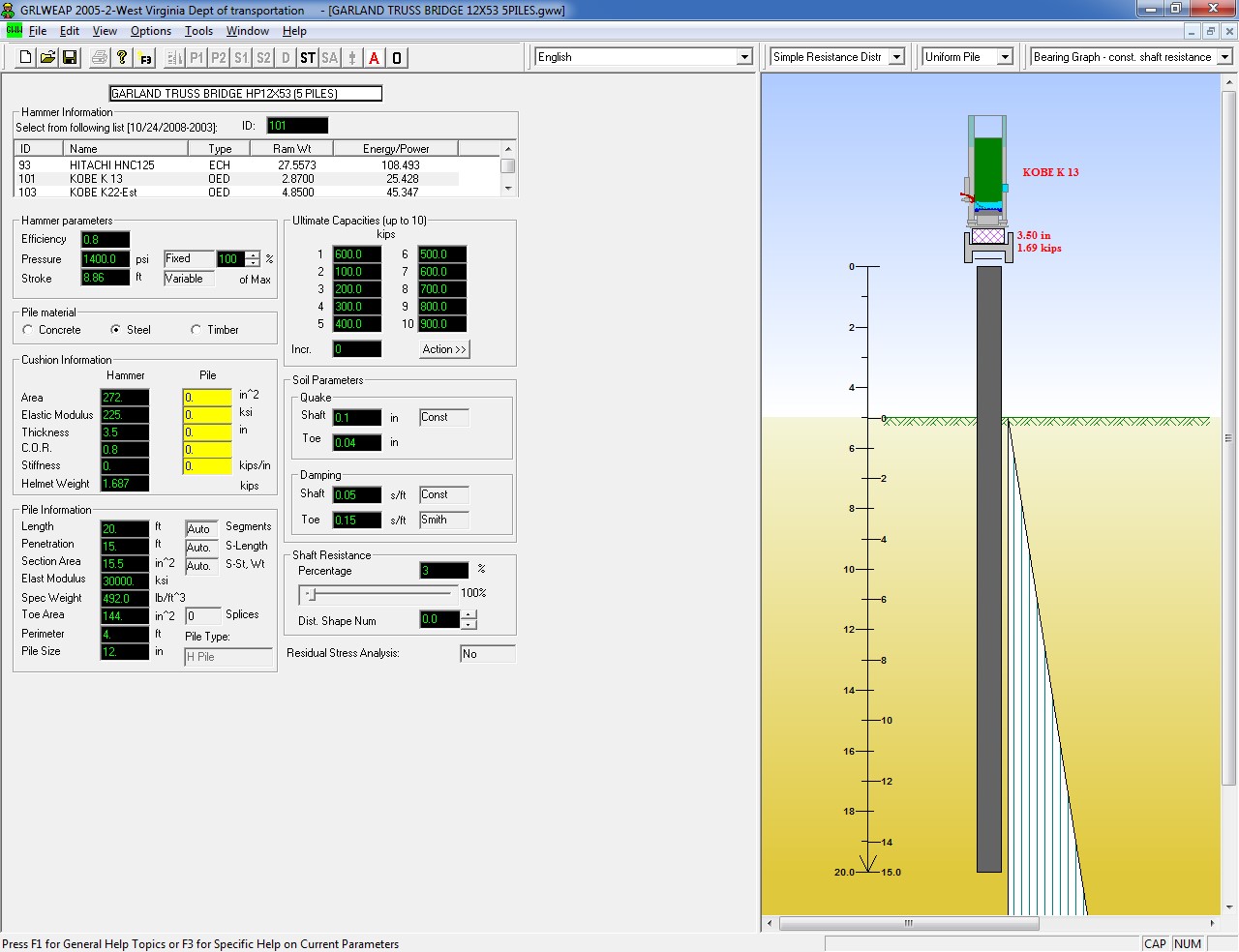Open an existing project file

tap(46, 57)
